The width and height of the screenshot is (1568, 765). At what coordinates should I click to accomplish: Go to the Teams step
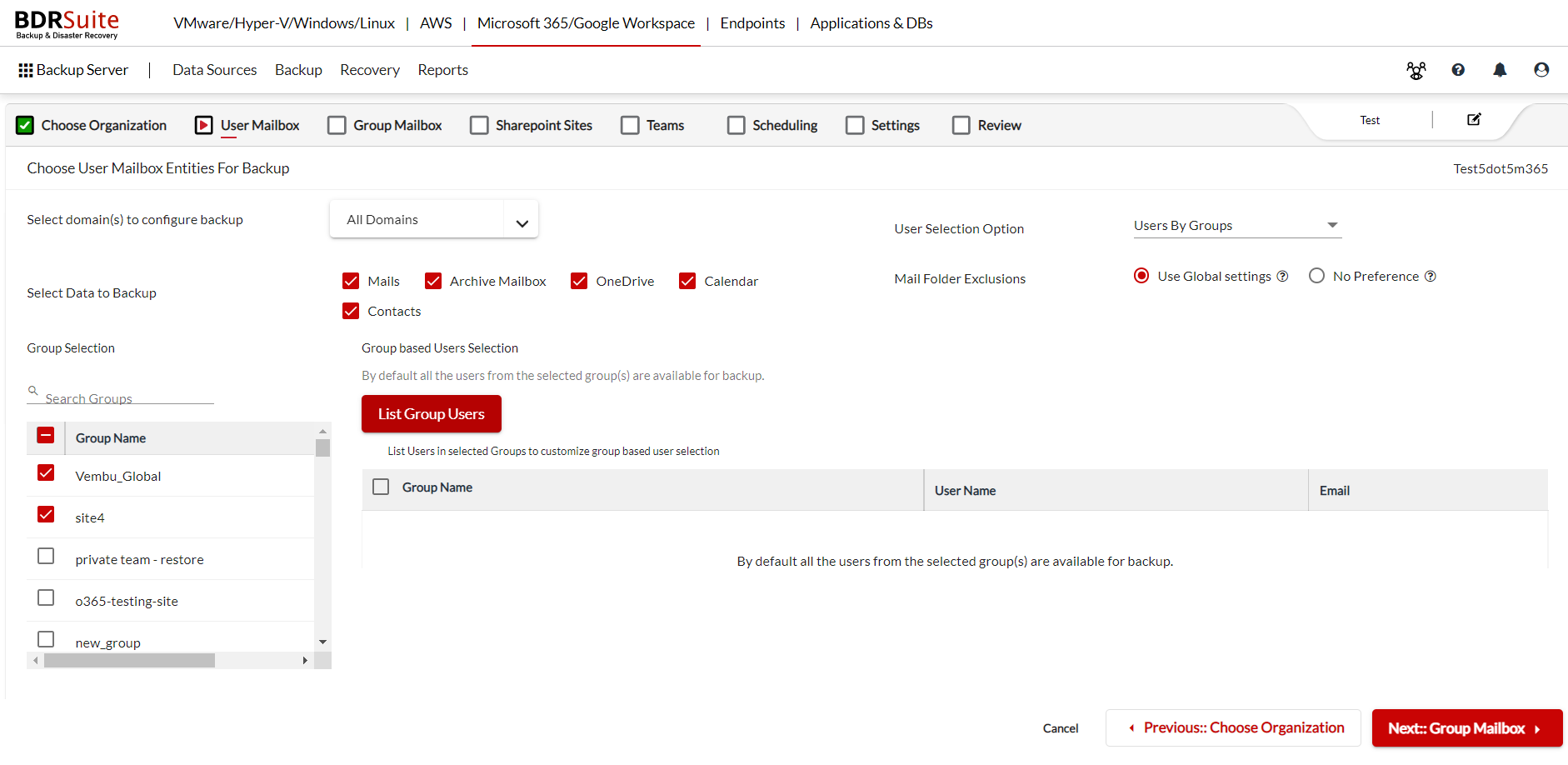[x=652, y=125]
